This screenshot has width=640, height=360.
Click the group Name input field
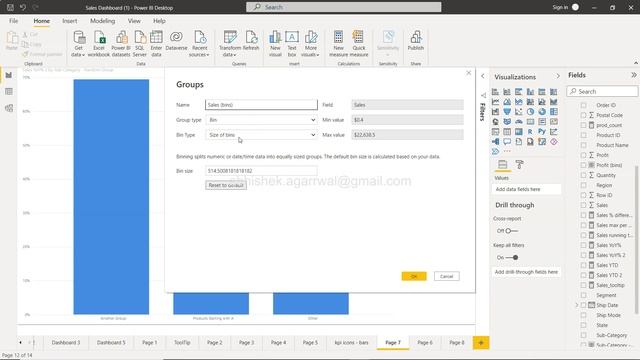point(261,105)
